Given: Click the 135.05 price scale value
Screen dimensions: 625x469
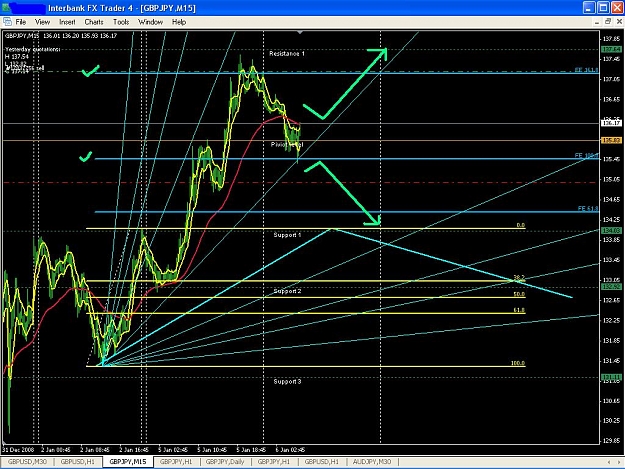Looking at the screenshot, I should pos(611,179).
